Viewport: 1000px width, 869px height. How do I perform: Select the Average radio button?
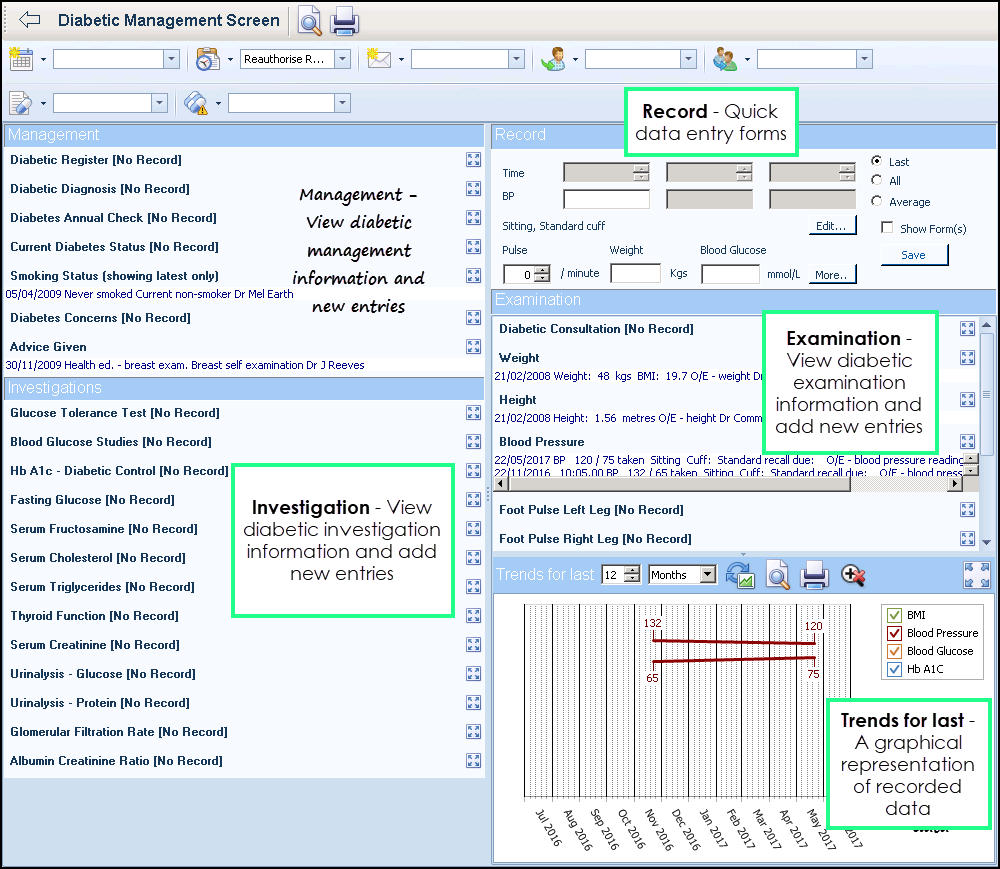tap(877, 201)
